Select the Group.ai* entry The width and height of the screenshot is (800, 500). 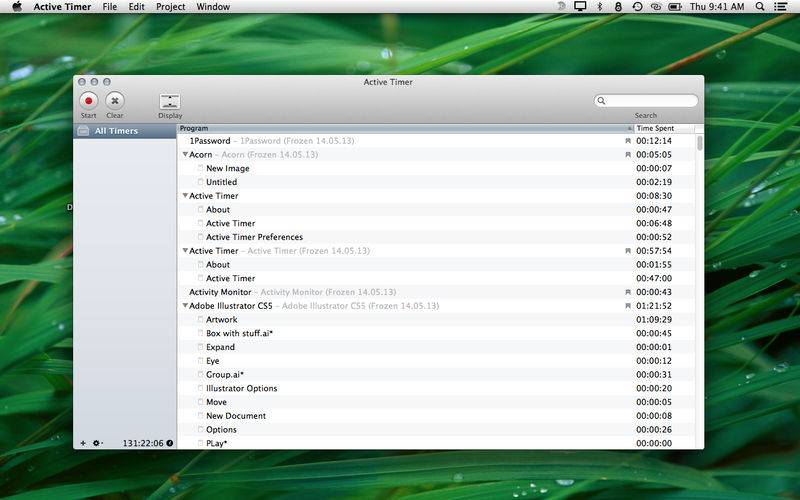(x=436, y=375)
